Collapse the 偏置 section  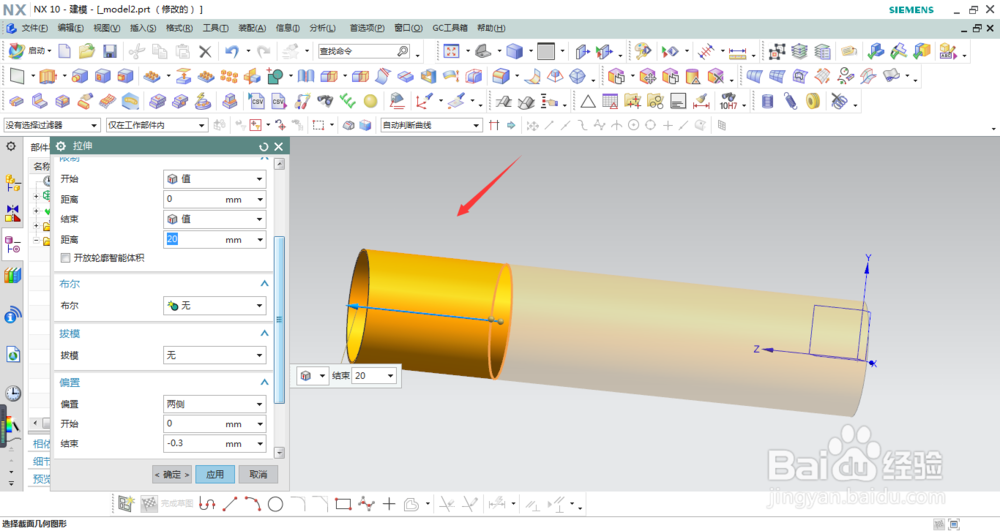264,382
